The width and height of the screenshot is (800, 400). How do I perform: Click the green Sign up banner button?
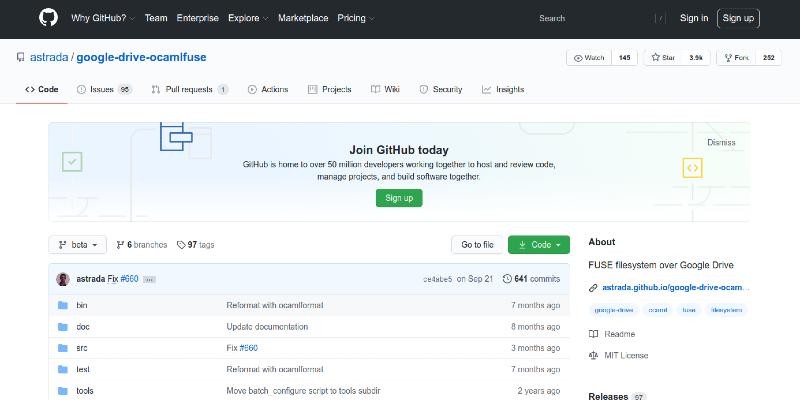pos(399,198)
